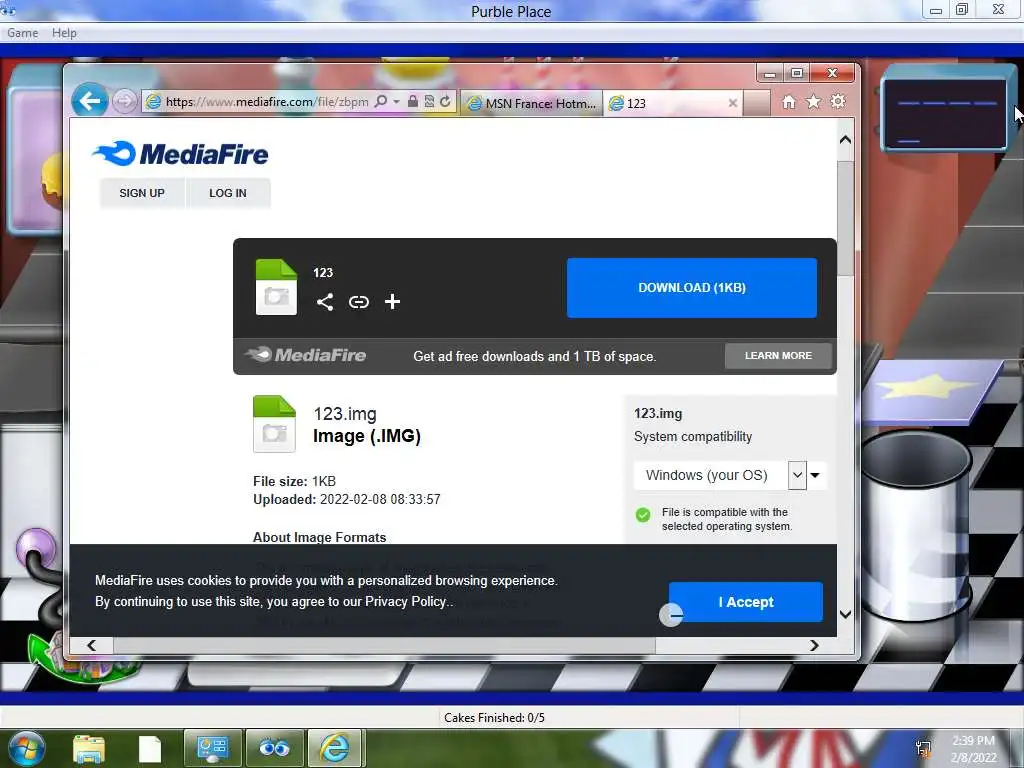Refresh the MediaFire page
The height and width of the screenshot is (768, 1024).
445,102
